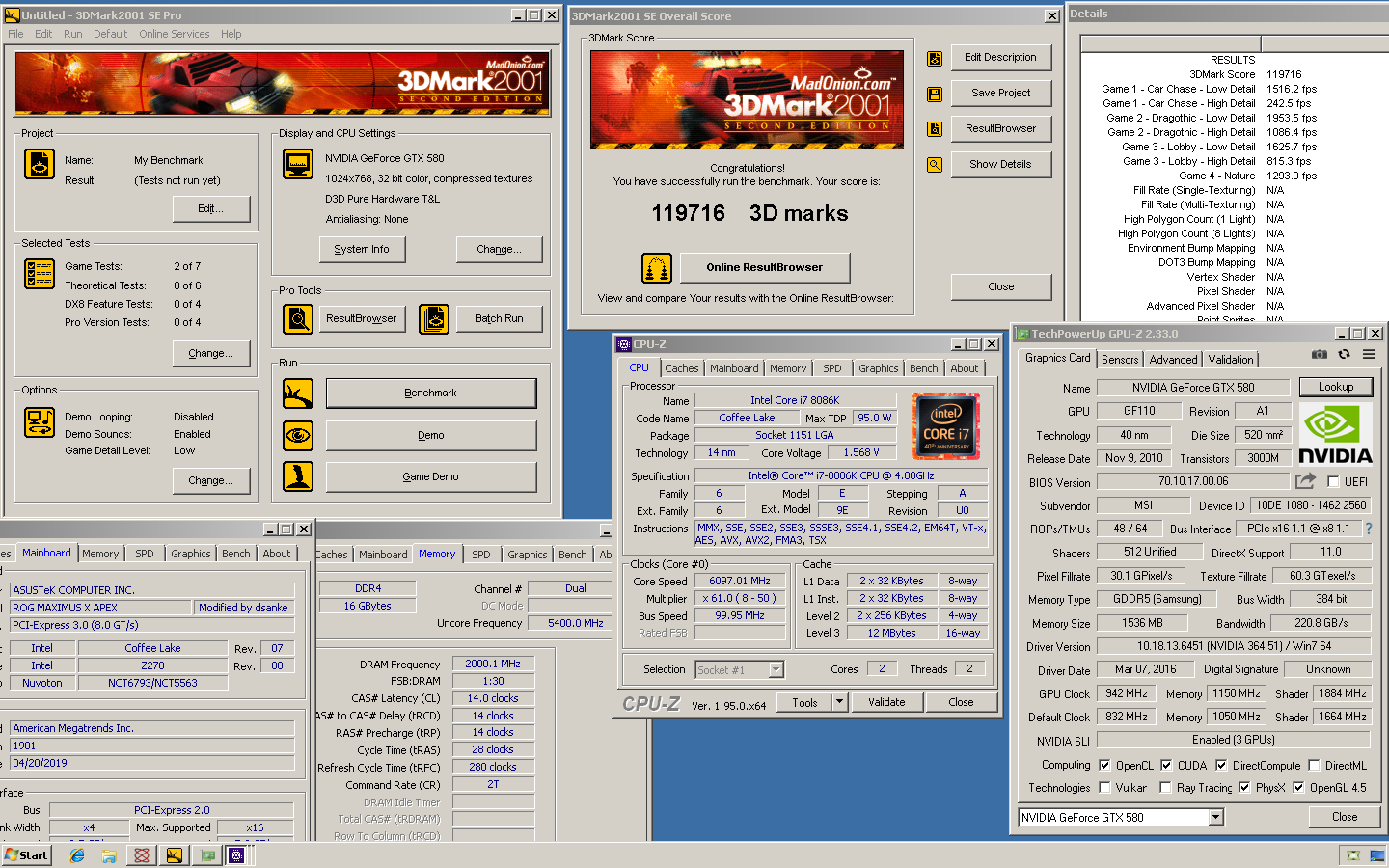Click the BIOS export share icon in GPU-Z
This screenshot has height=868, width=1389.
point(1306,480)
